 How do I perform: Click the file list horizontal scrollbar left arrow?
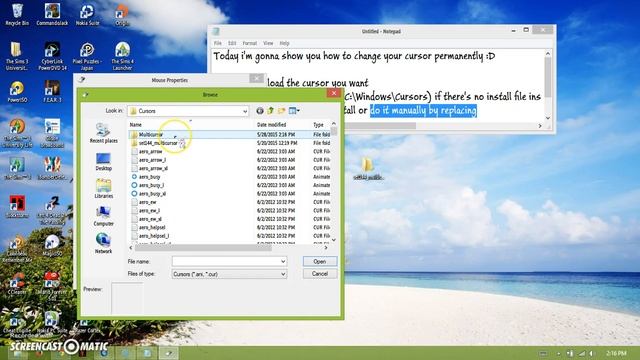pos(131,247)
